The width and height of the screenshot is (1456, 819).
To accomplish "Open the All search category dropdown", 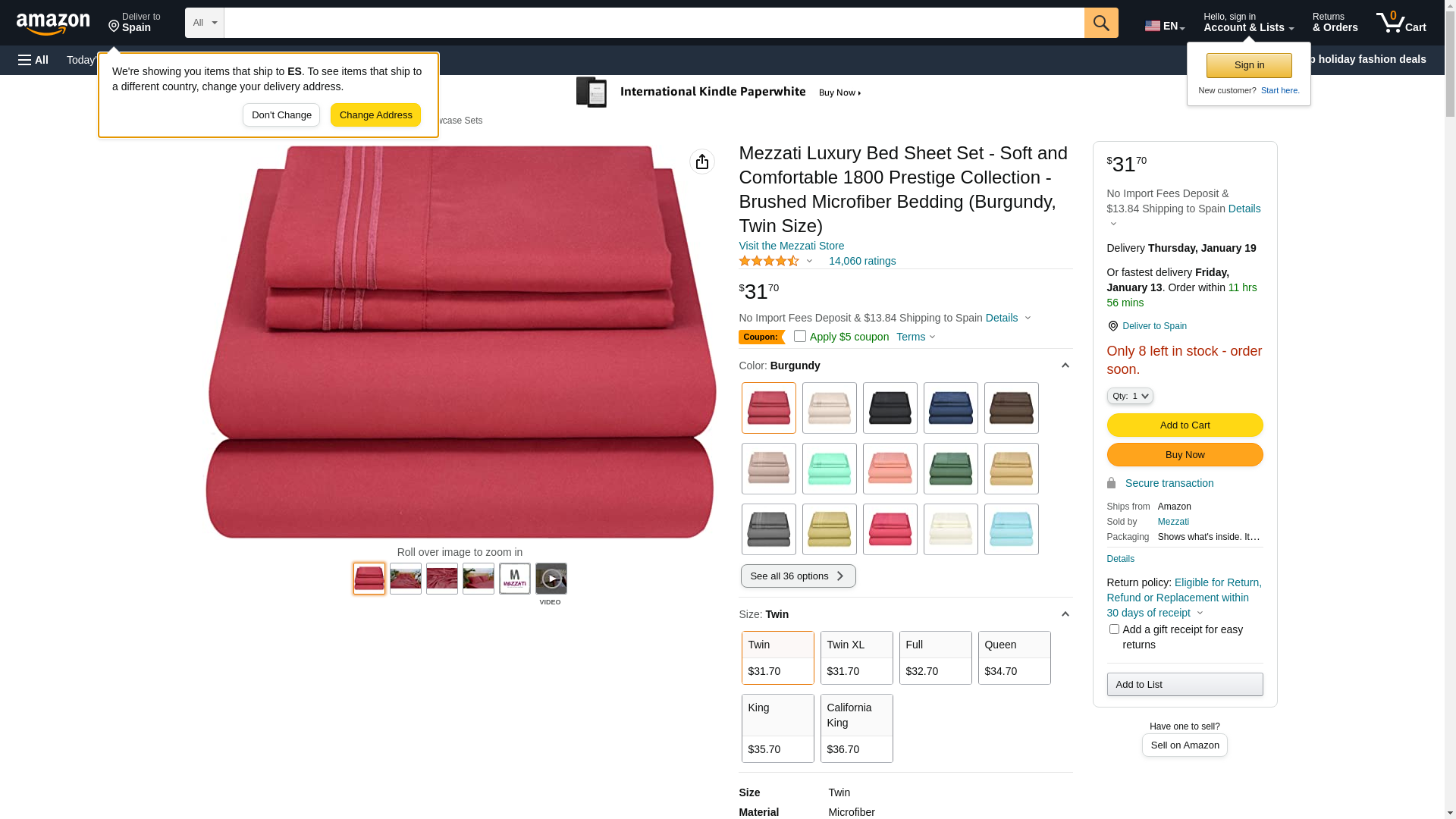I will pos(205,23).
